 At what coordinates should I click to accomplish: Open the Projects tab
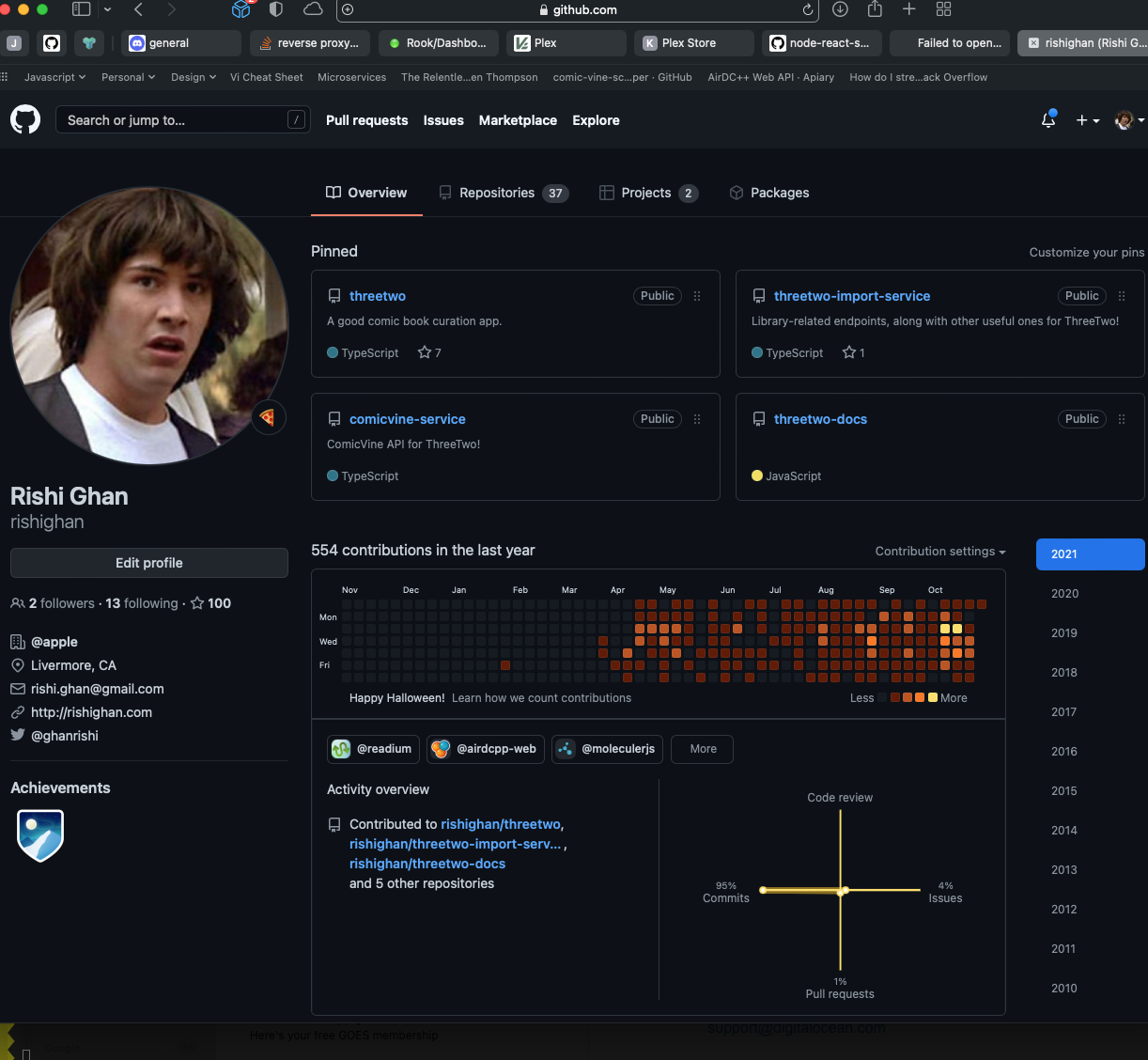(648, 193)
